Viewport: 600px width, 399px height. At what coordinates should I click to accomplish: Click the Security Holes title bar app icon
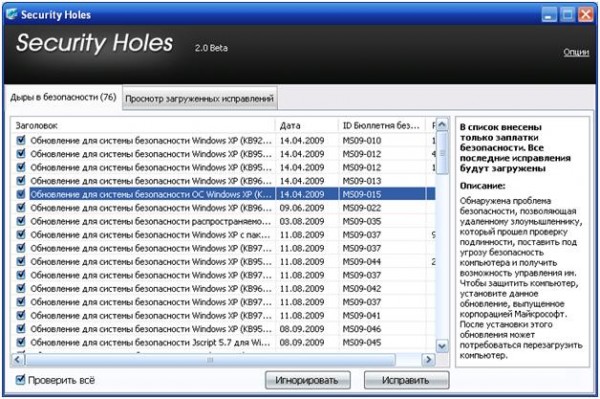tap(11, 14)
